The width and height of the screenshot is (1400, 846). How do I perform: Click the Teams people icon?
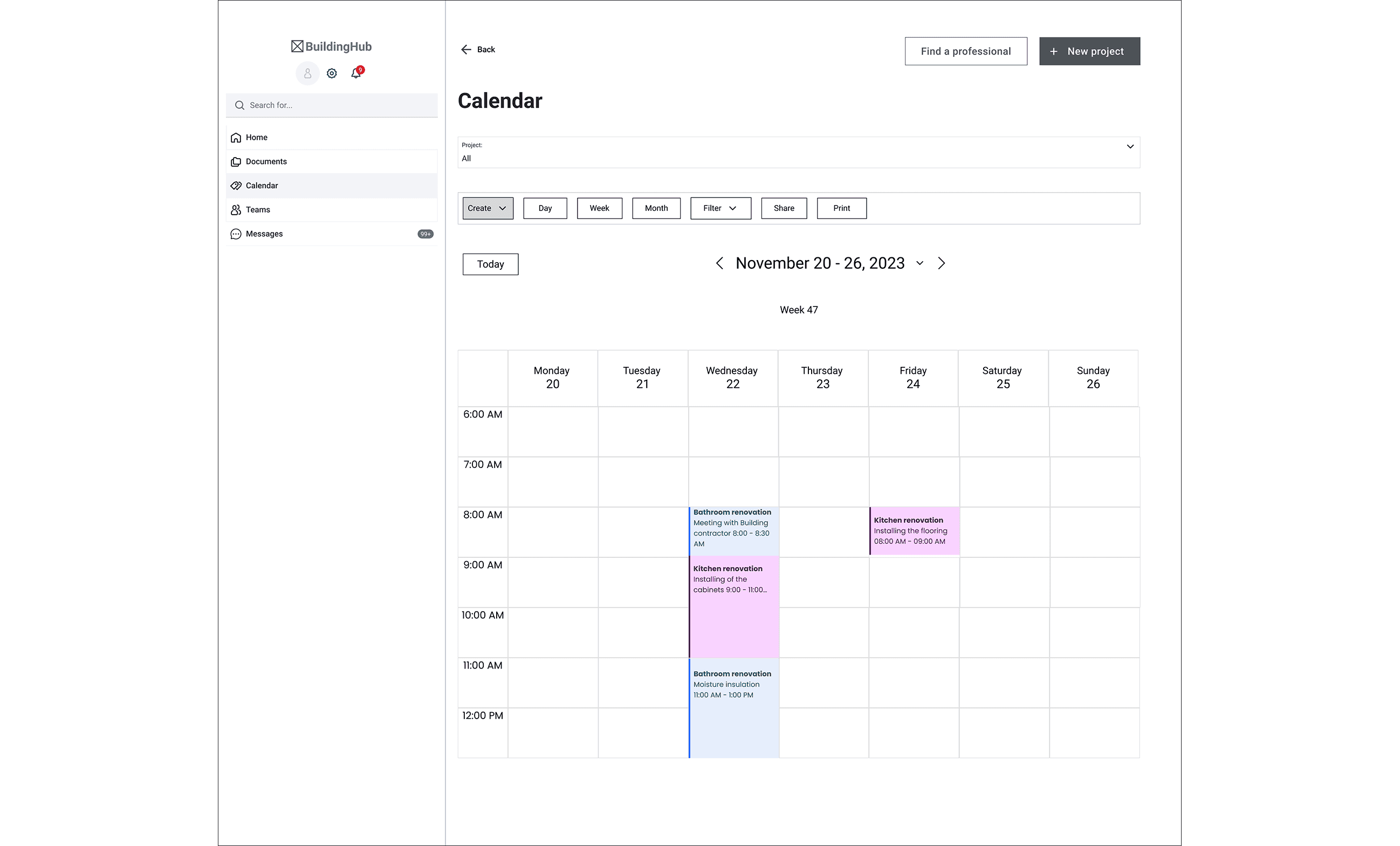[x=236, y=210]
